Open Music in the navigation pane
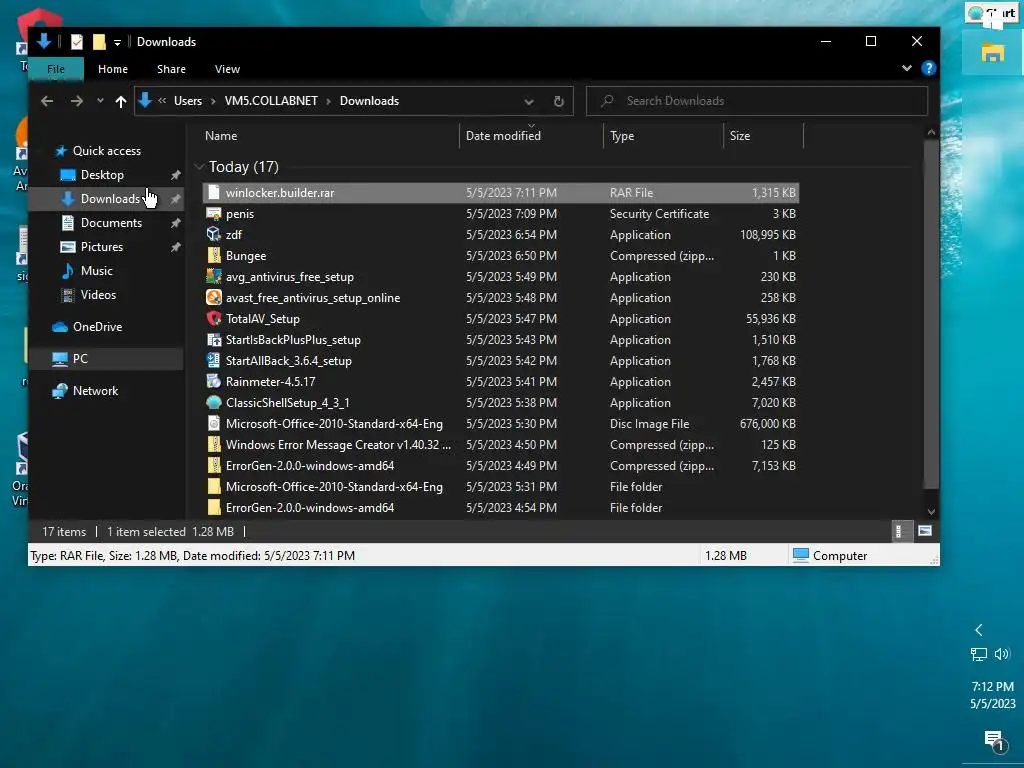 pyautogui.click(x=96, y=270)
